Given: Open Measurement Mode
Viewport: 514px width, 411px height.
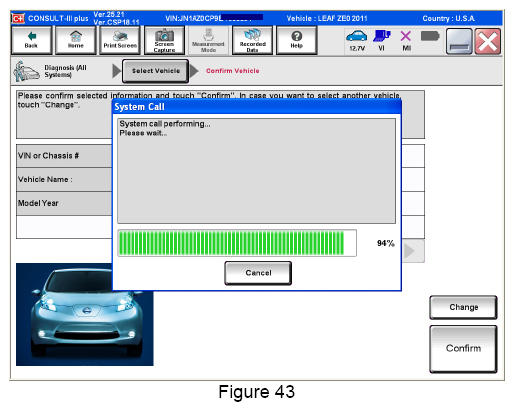Looking at the screenshot, I should tap(208, 41).
